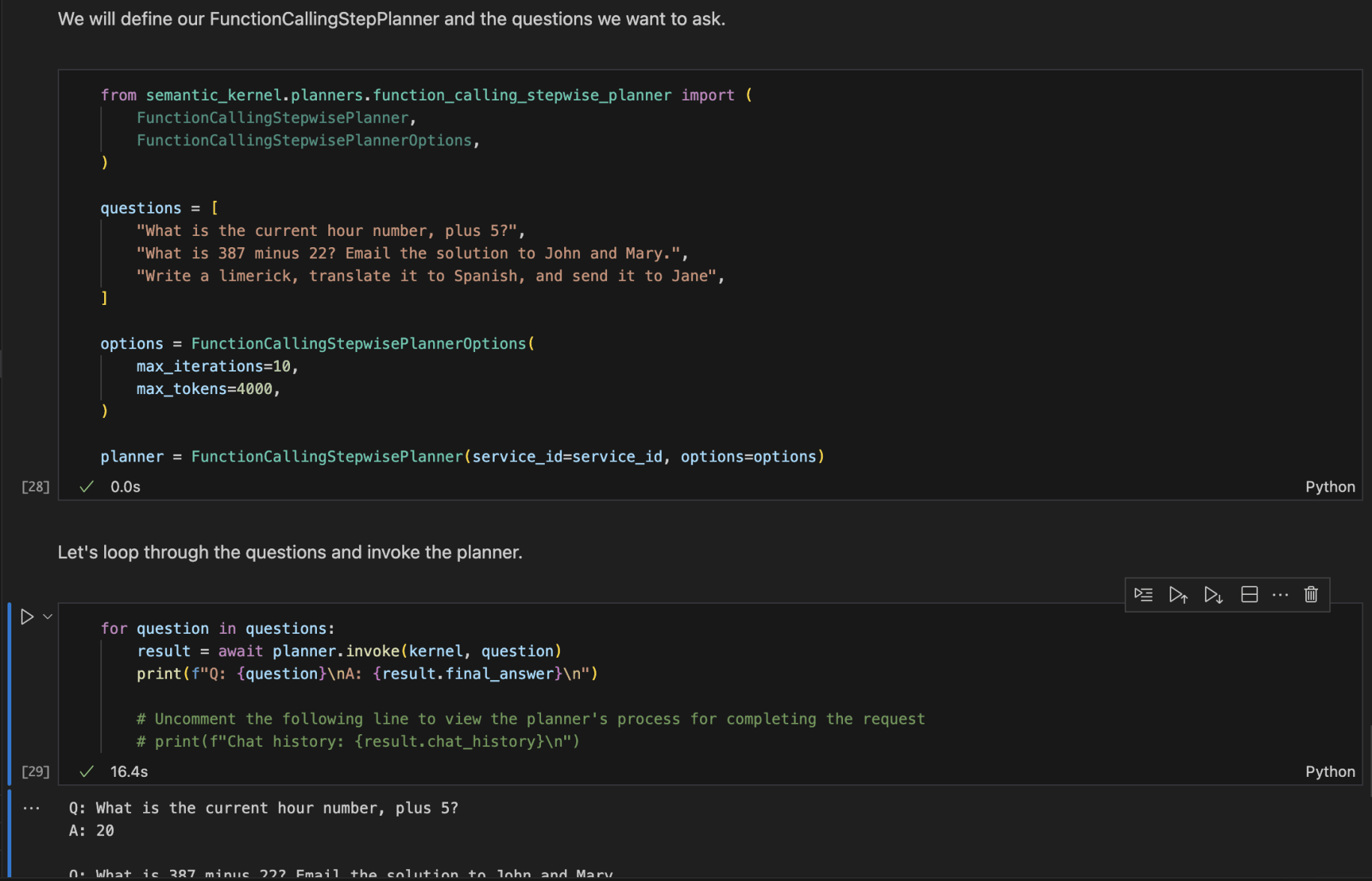Click the execution count label [28]

(x=35, y=487)
